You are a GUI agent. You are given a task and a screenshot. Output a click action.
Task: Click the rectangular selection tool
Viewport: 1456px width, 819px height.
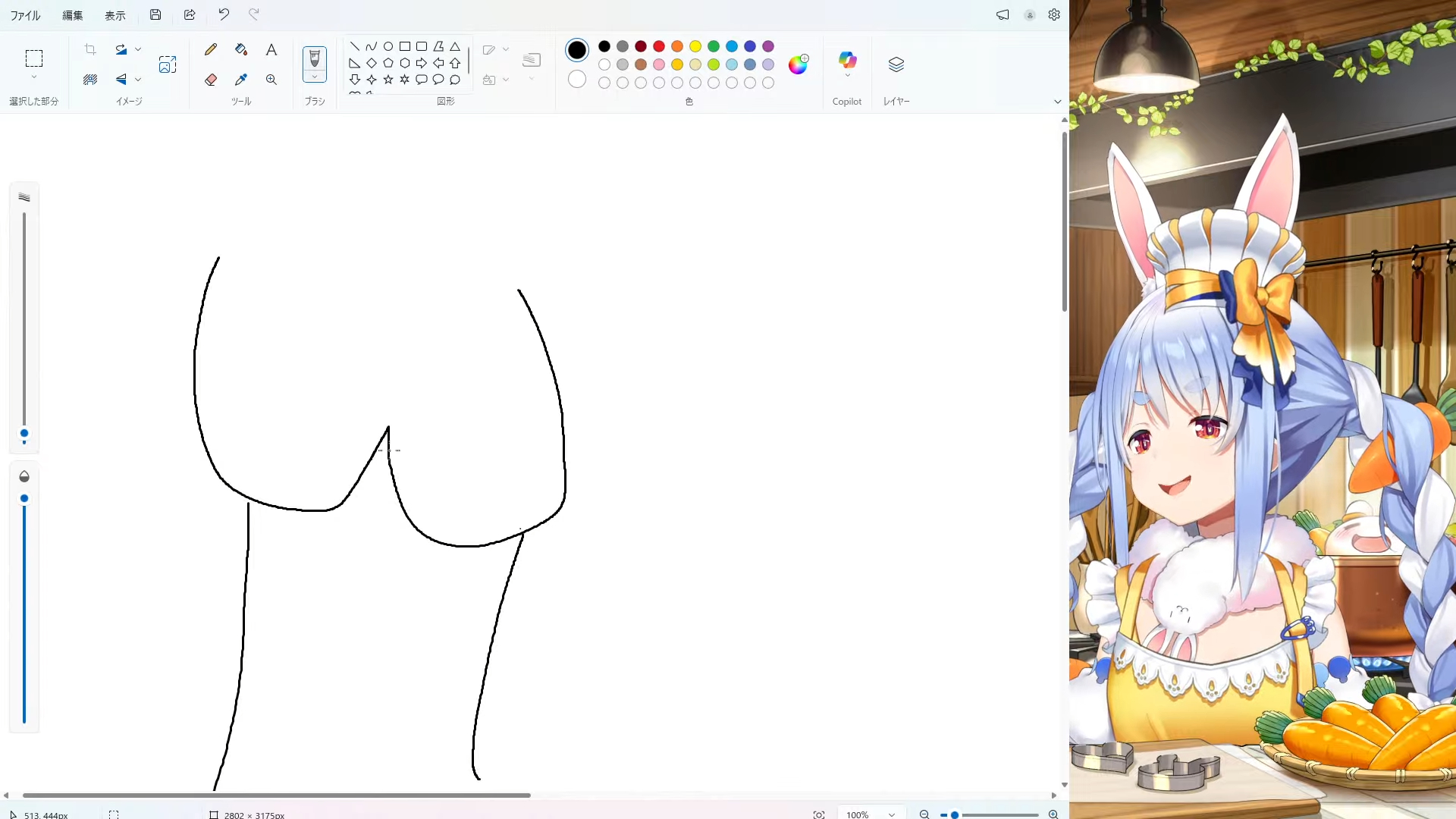click(34, 58)
